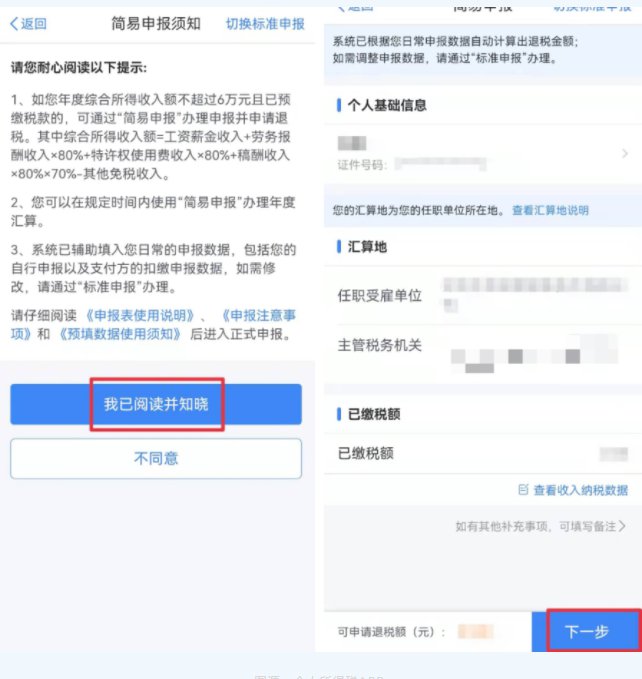Screen dimensions: 642x679
Task: Tap the 证件号码 field in personal info
Action: (411, 165)
